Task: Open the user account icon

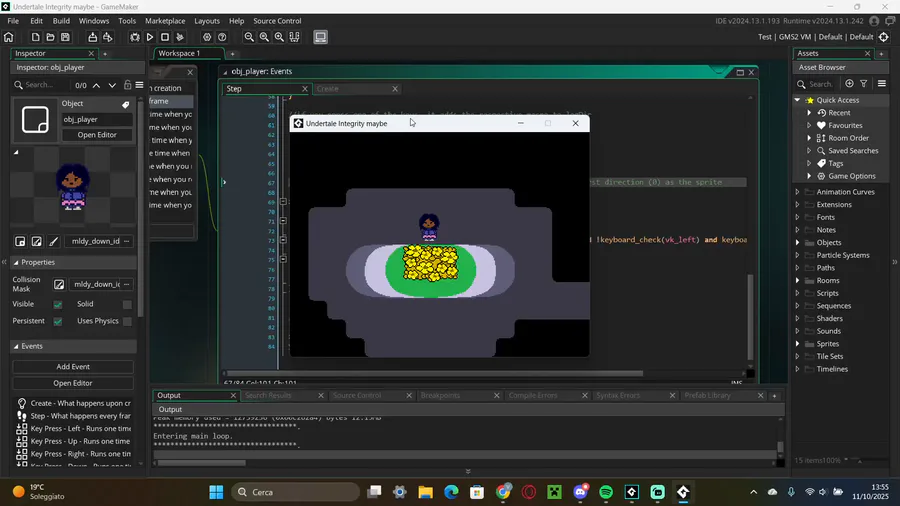Action: 874,21
